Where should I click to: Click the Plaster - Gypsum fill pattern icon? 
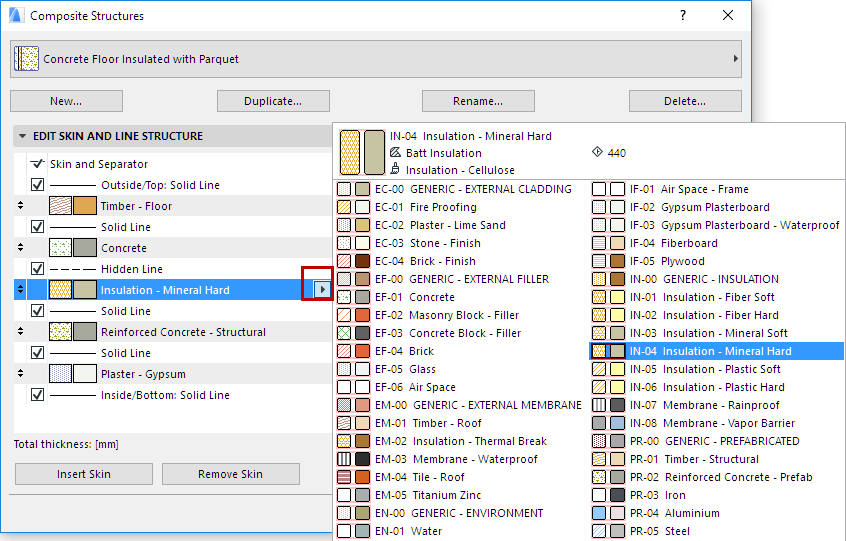pyautogui.click(x=60, y=374)
